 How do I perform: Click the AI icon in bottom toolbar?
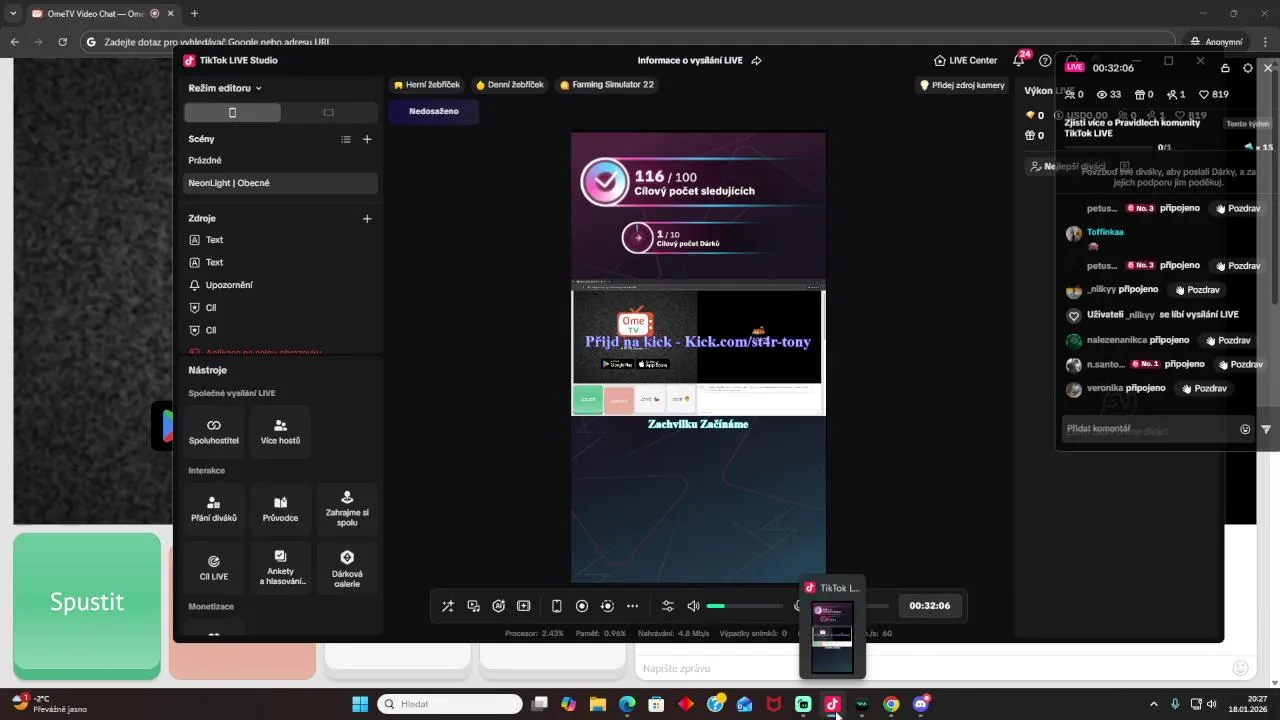498,606
